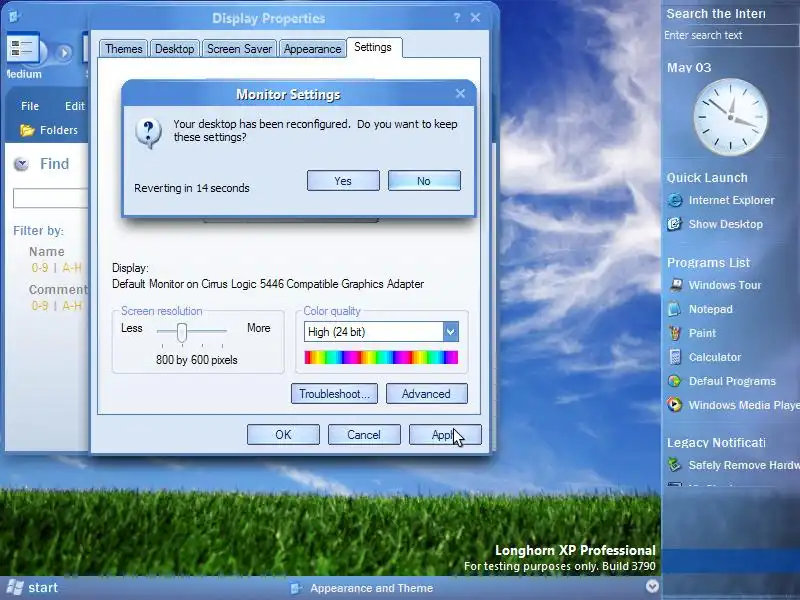The width and height of the screenshot is (800, 600).
Task: Select the Settings tab
Action: (x=373, y=47)
